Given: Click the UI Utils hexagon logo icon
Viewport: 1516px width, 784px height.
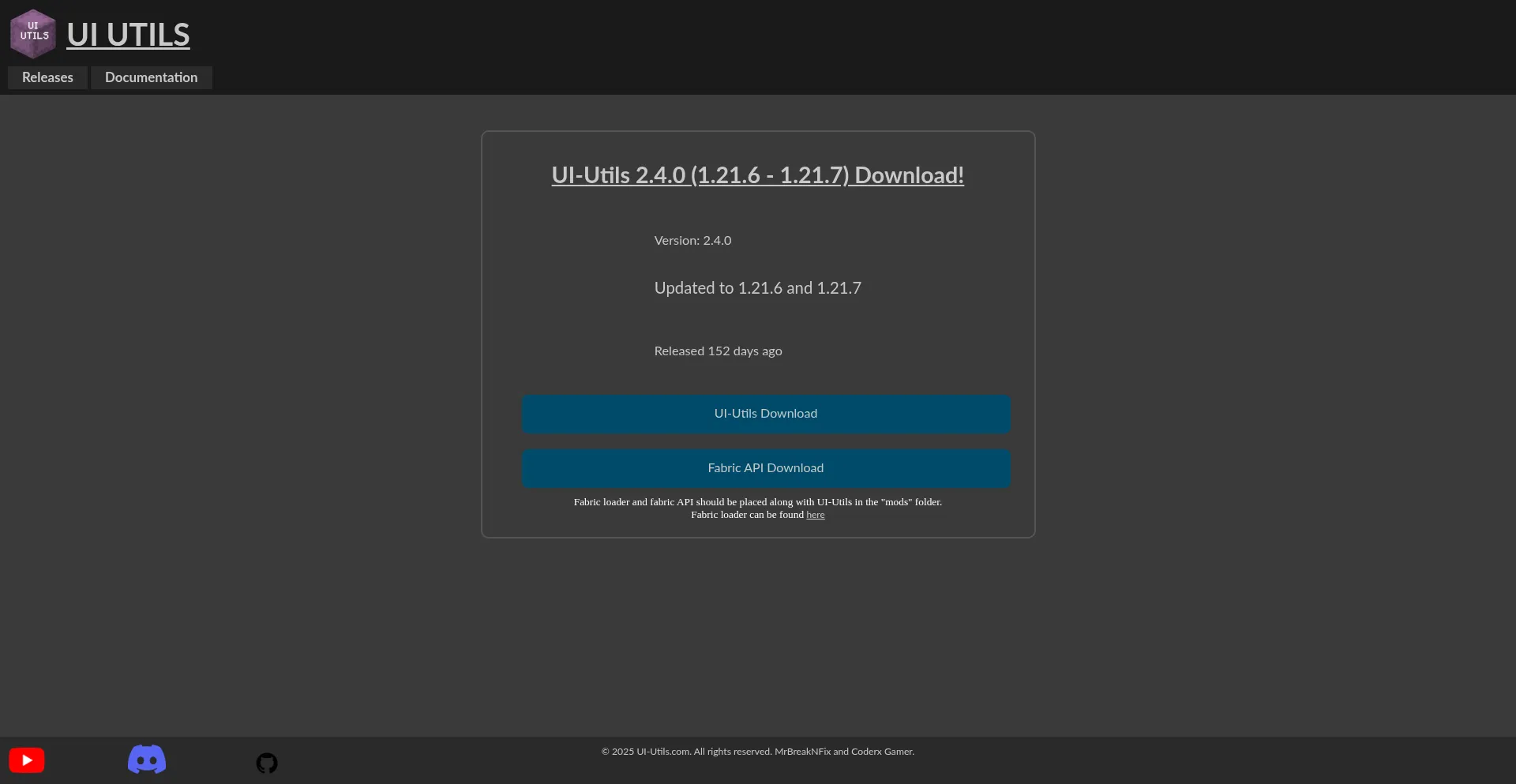Looking at the screenshot, I should (33, 33).
